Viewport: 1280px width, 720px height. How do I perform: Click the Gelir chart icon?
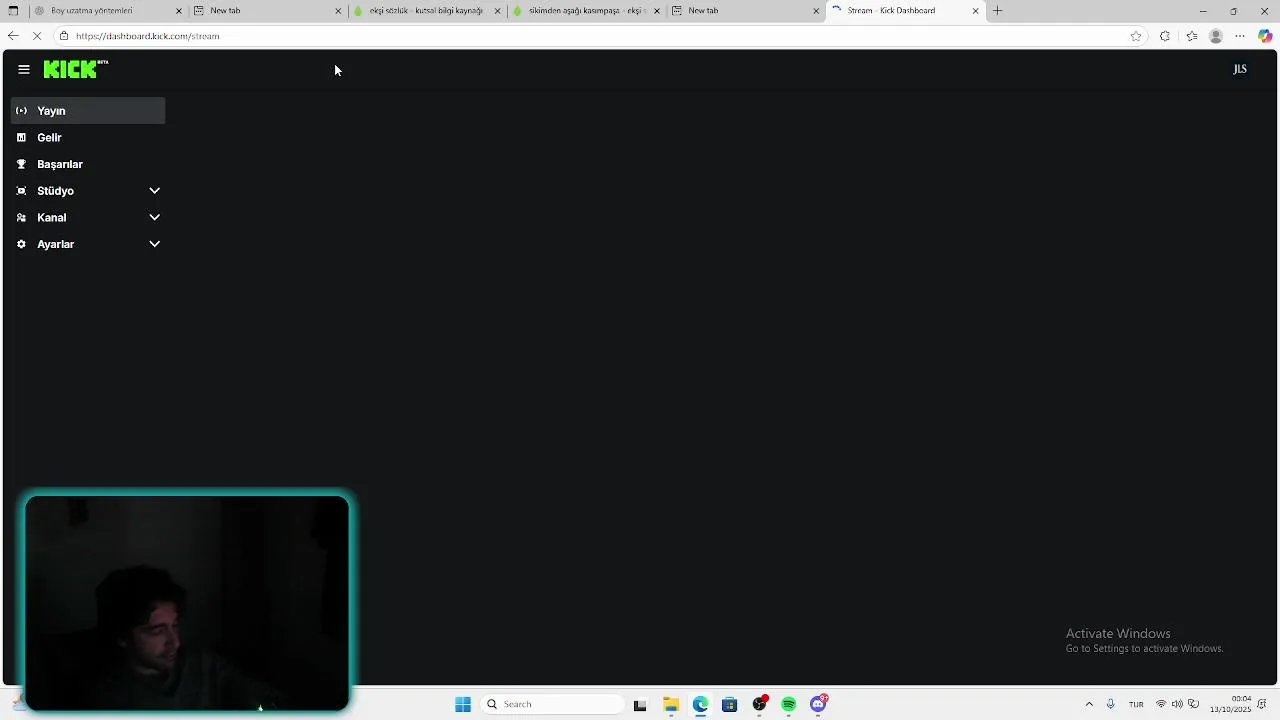(21, 137)
